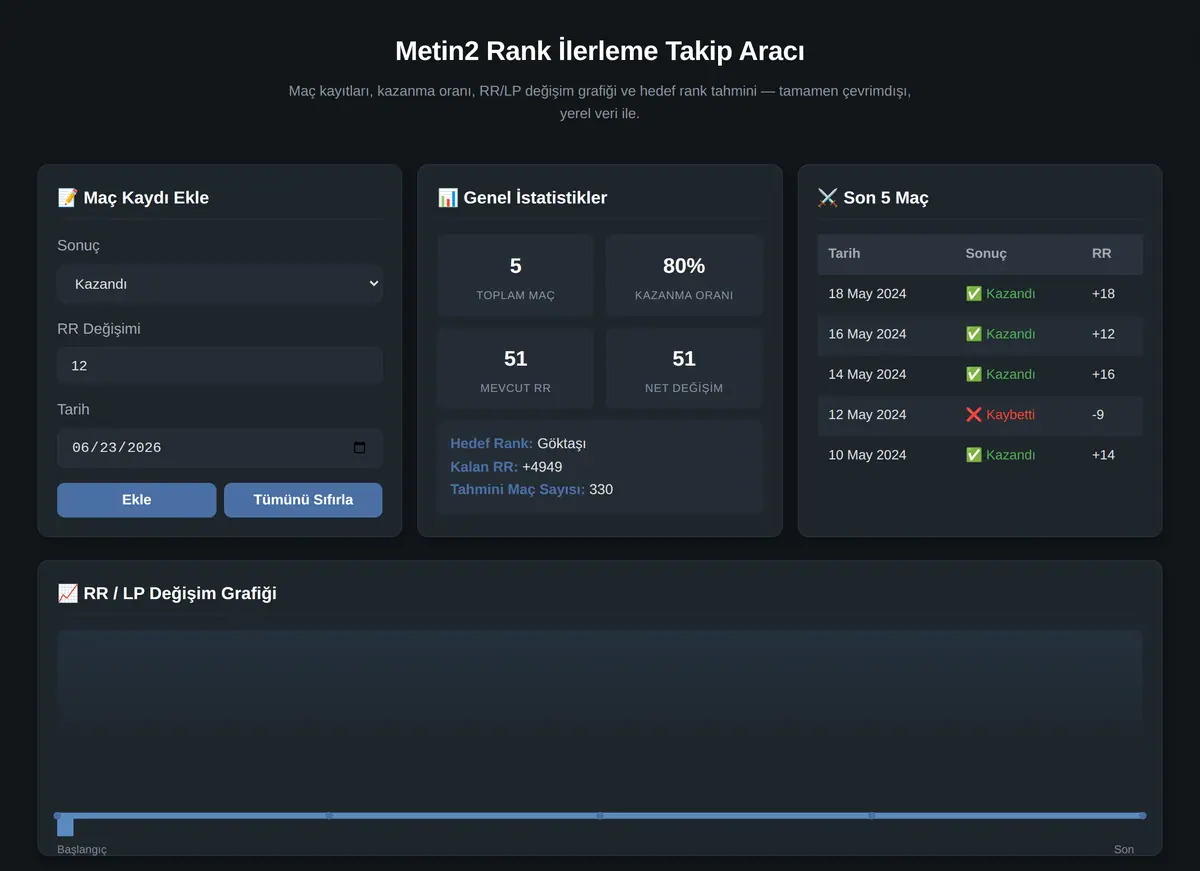Click the +18 RR value

(x=1103, y=294)
